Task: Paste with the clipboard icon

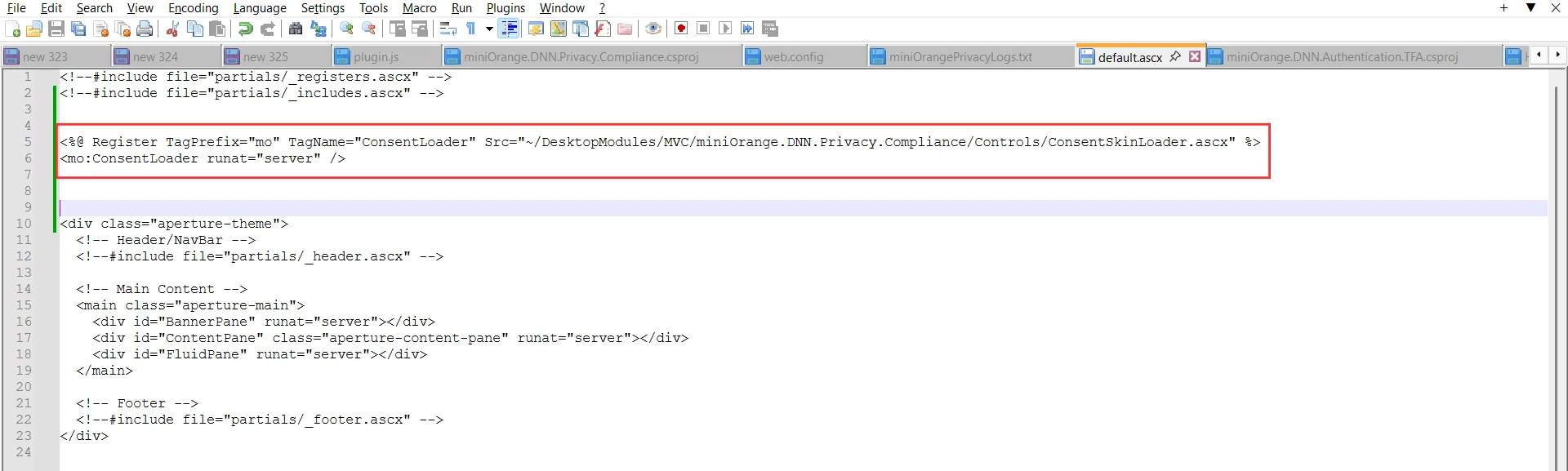Action: pyautogui.click(x=217, y=29)
